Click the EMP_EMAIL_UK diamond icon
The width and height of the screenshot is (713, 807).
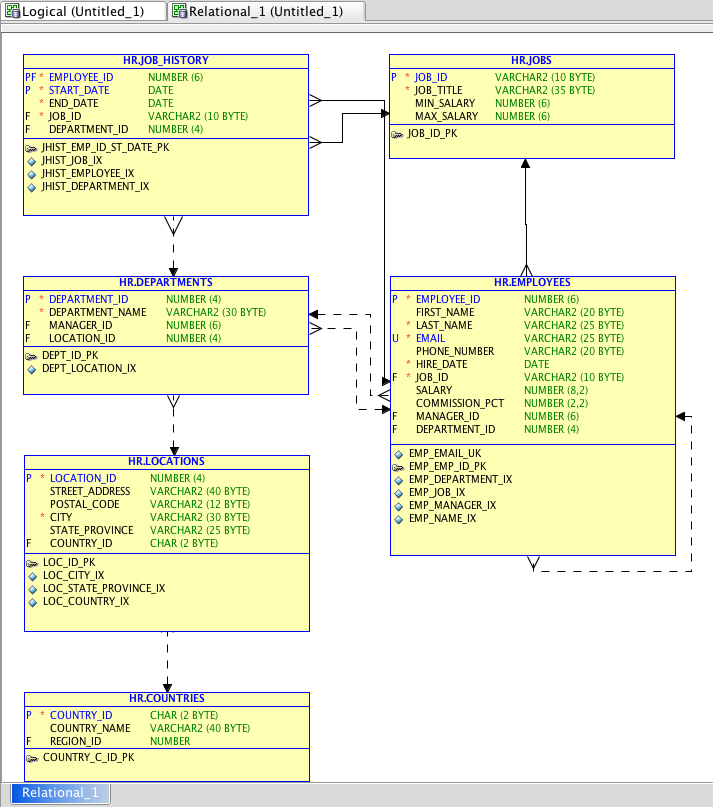pyautogui.click(x=398, y=454)
